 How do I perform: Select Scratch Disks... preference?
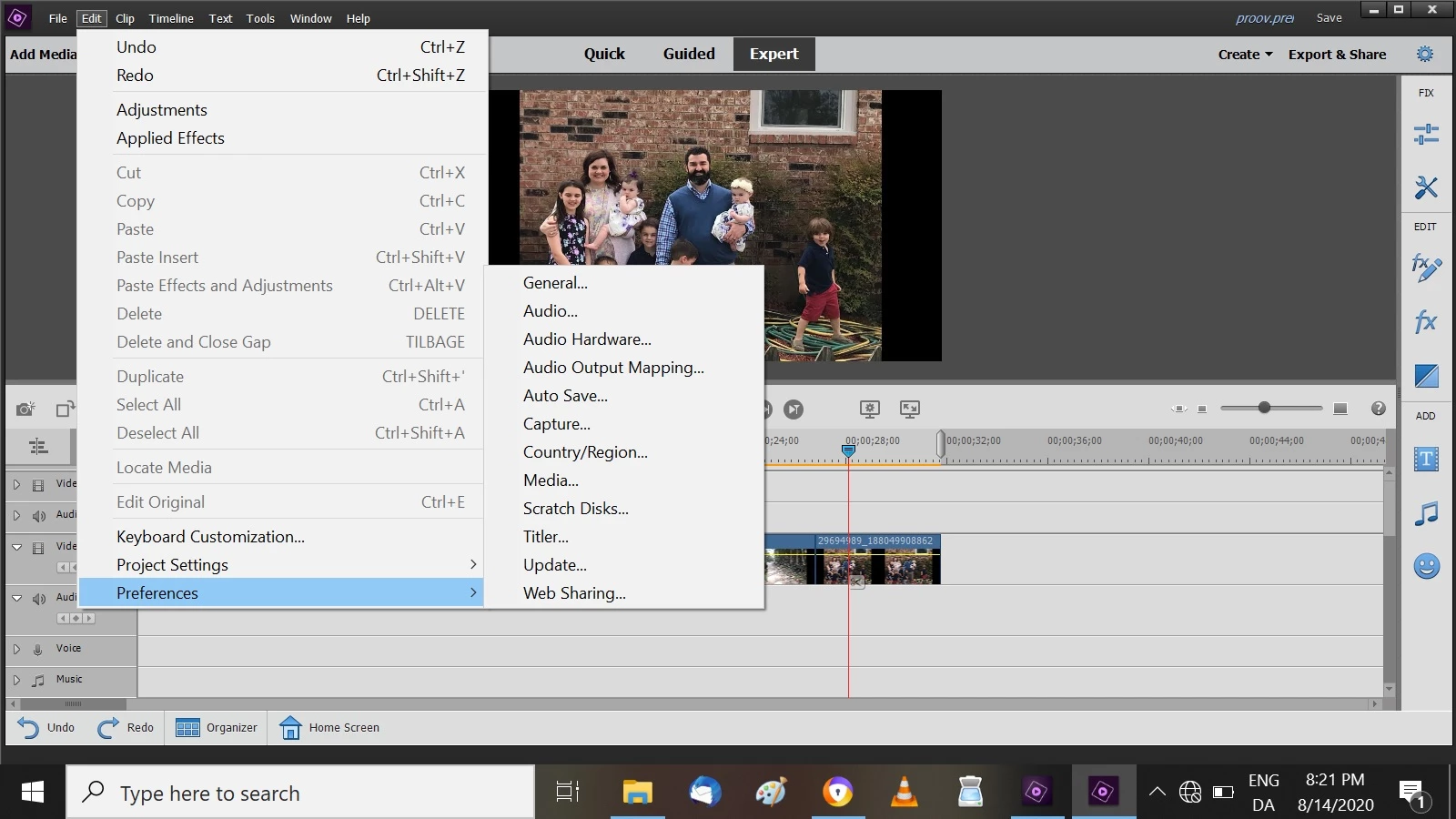point(624,509)
